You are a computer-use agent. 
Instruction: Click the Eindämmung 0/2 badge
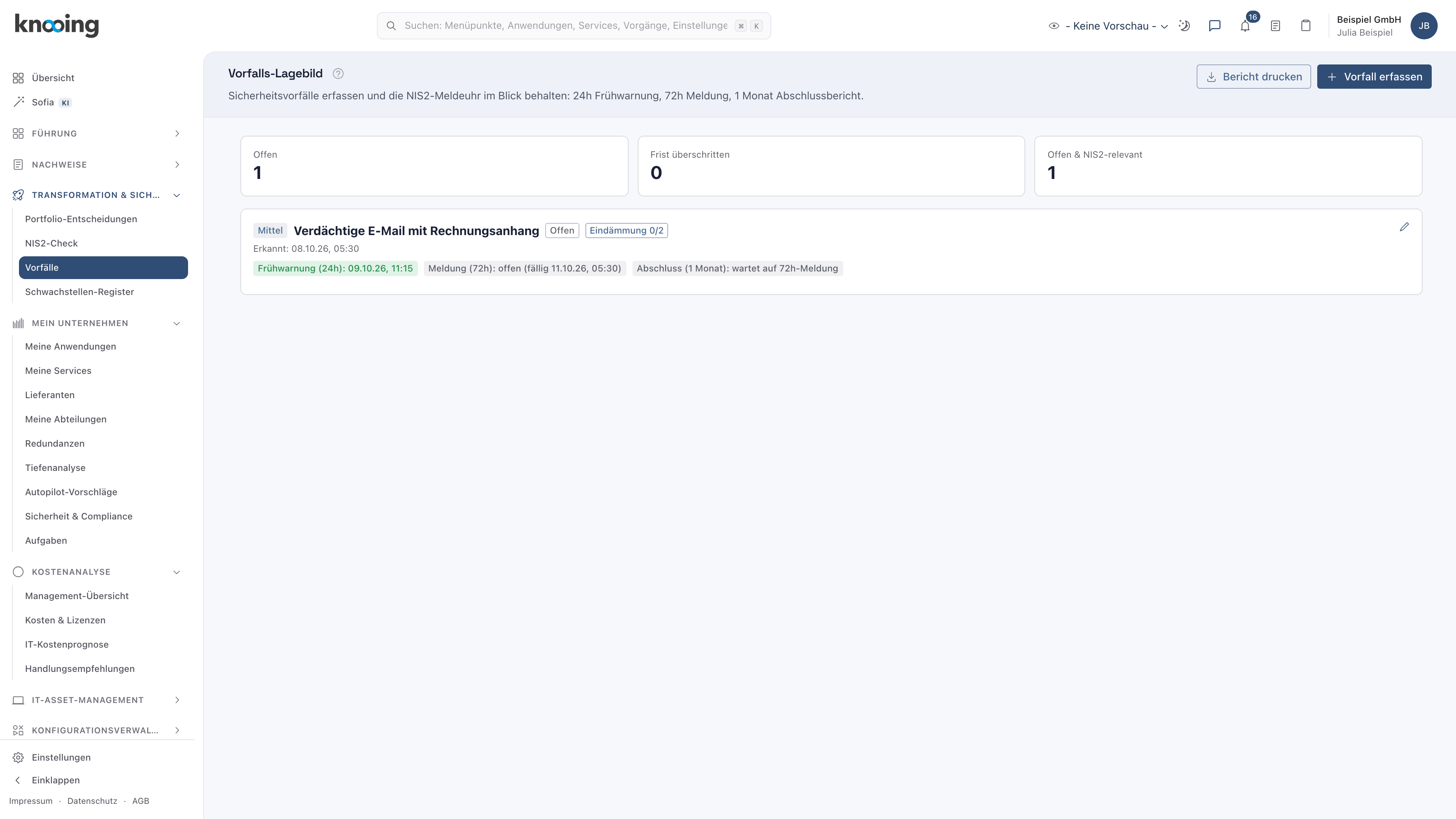pyautogui.click(x=626, y=231)
